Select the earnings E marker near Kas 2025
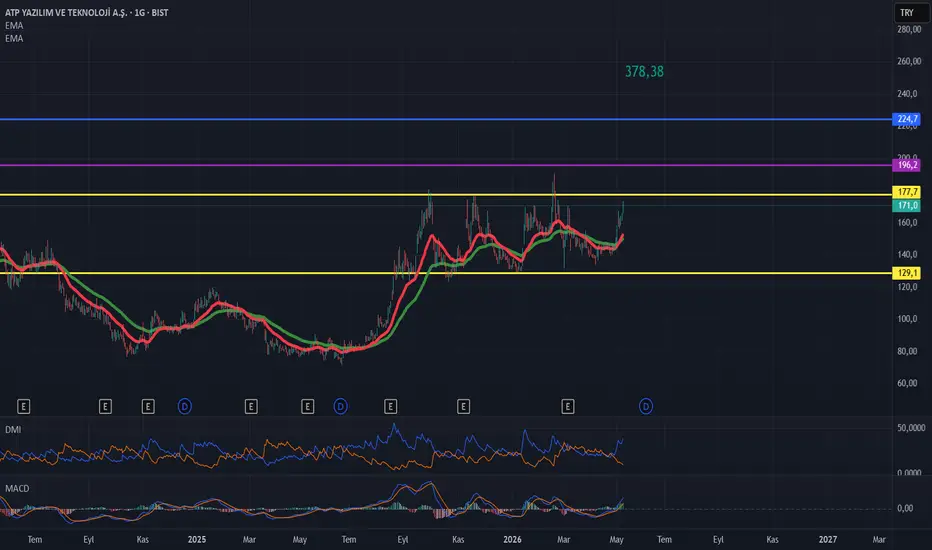Viewport: 932px width, 550px height. (464, 407)
